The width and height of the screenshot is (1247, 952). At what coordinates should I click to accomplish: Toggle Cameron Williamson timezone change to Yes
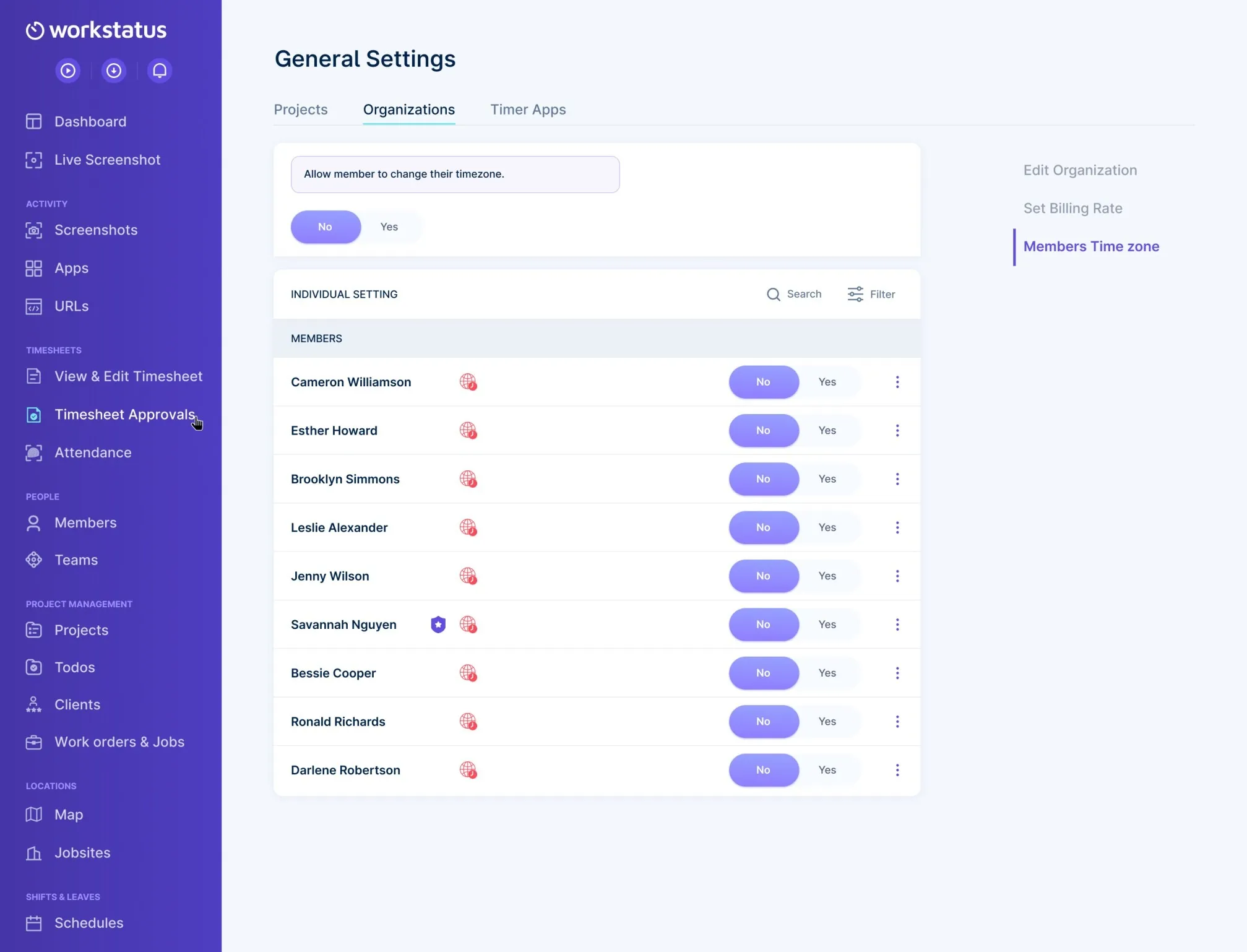(826, 381)
